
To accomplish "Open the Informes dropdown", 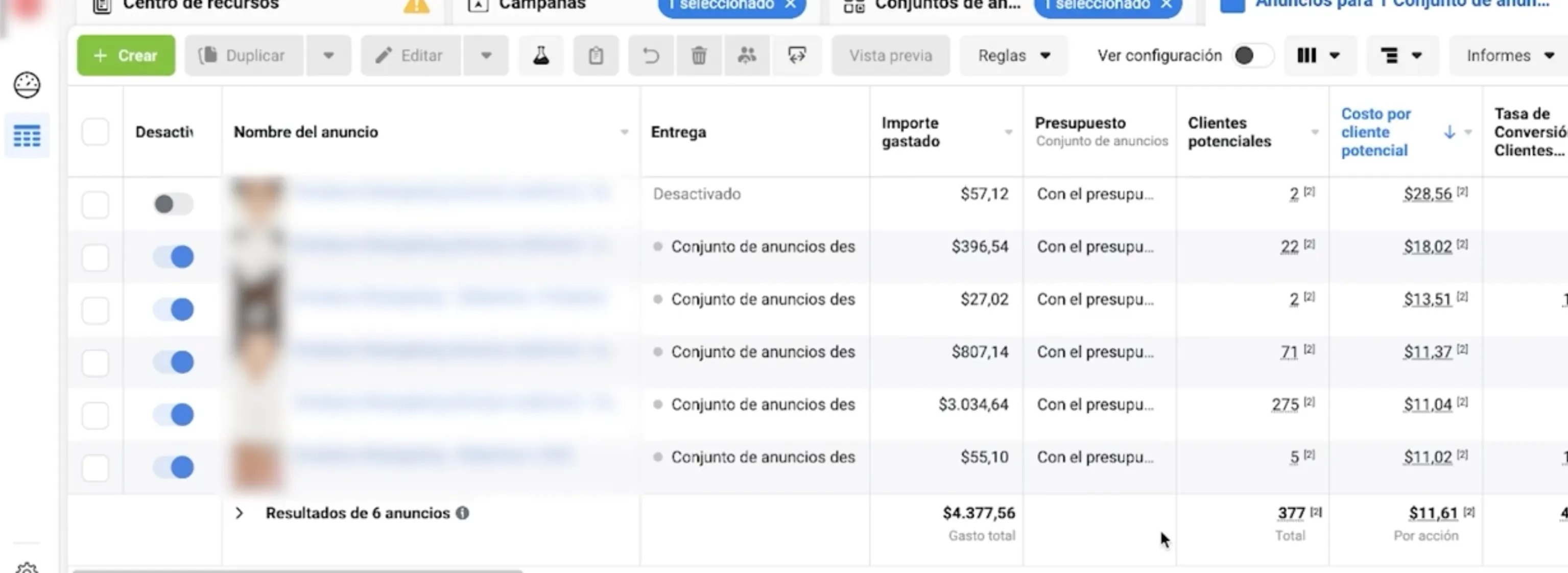I will pyautogui.click(x=1508, y=56).
